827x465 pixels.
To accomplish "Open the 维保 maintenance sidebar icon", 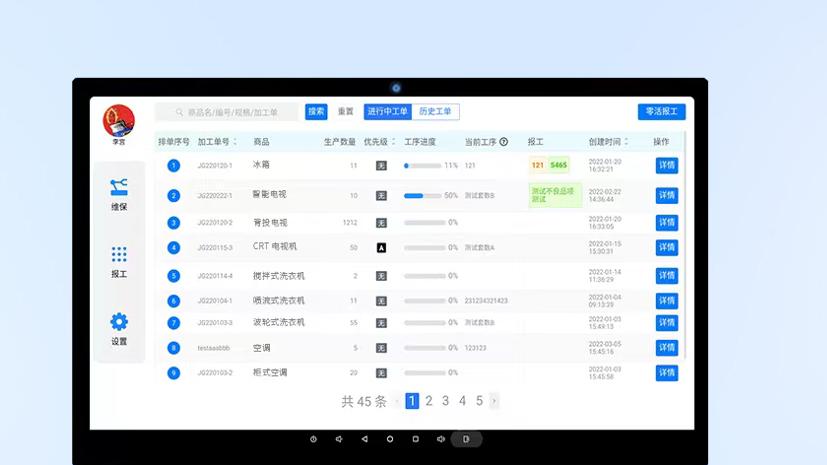I will pyautogui.click(x=119, y=187).
